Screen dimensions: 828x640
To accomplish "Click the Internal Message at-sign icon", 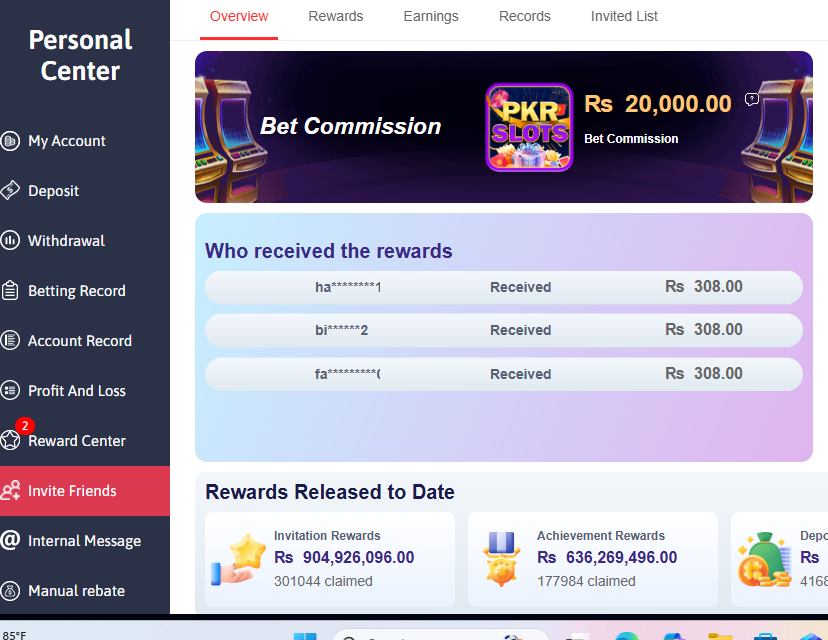I will click(10, 540).
